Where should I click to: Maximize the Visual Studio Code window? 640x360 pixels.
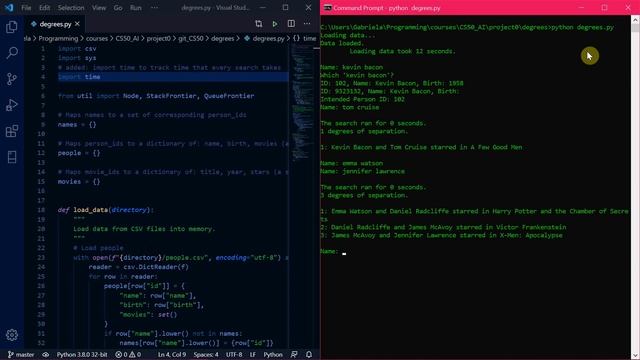285,7
